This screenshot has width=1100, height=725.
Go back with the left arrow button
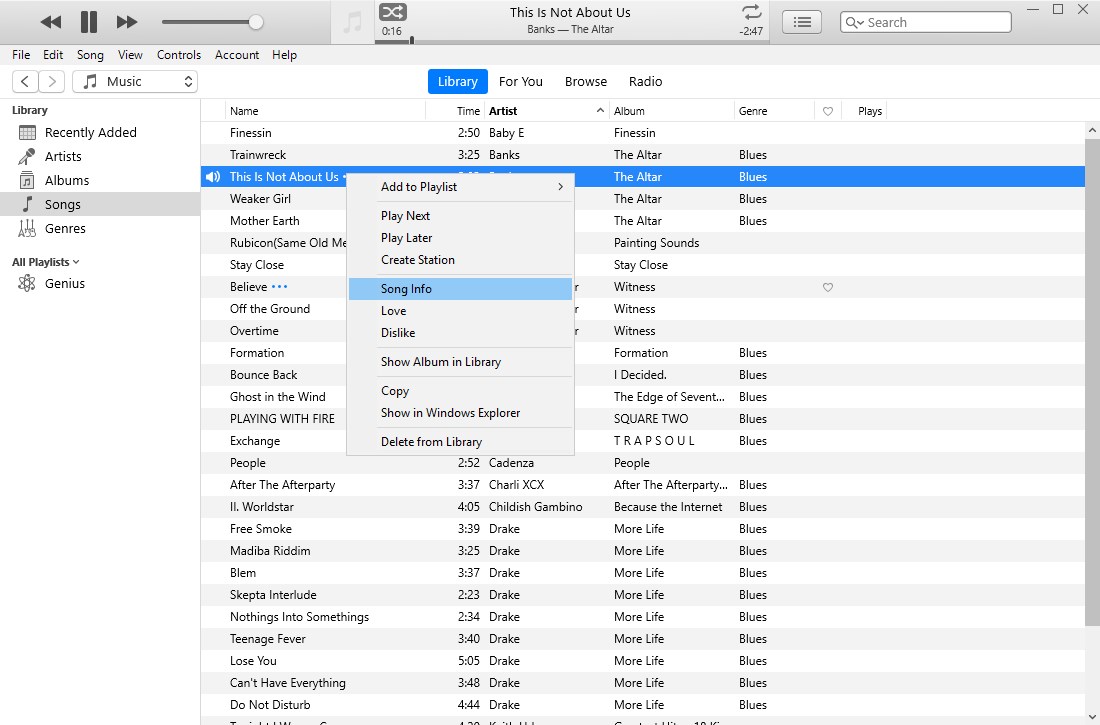[x=25, y=81]
